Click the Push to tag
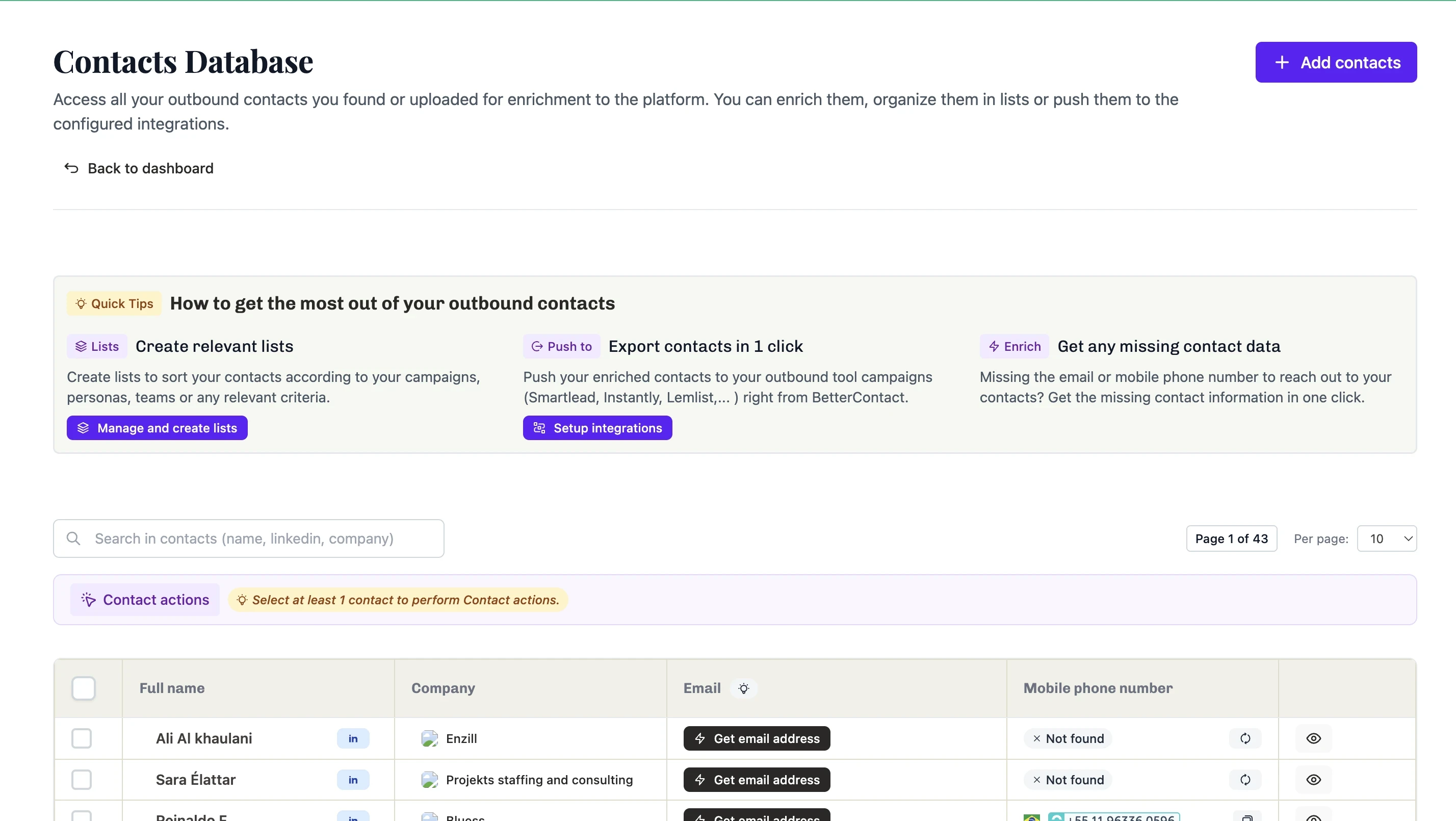1456x821 pixels. pyautogui.click(x=561, y=347)
